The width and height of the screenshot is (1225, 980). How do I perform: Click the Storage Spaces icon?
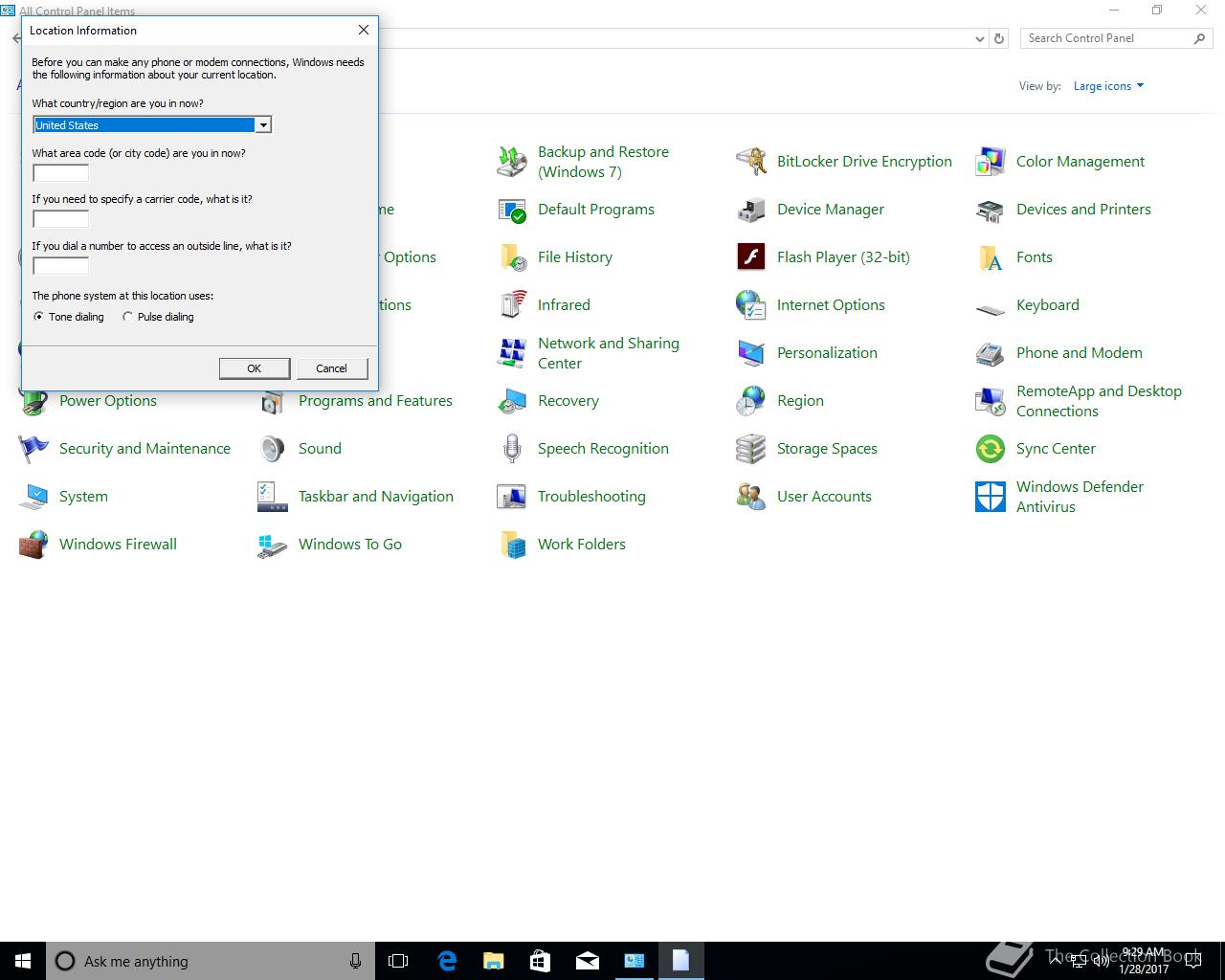pos(751,449)
